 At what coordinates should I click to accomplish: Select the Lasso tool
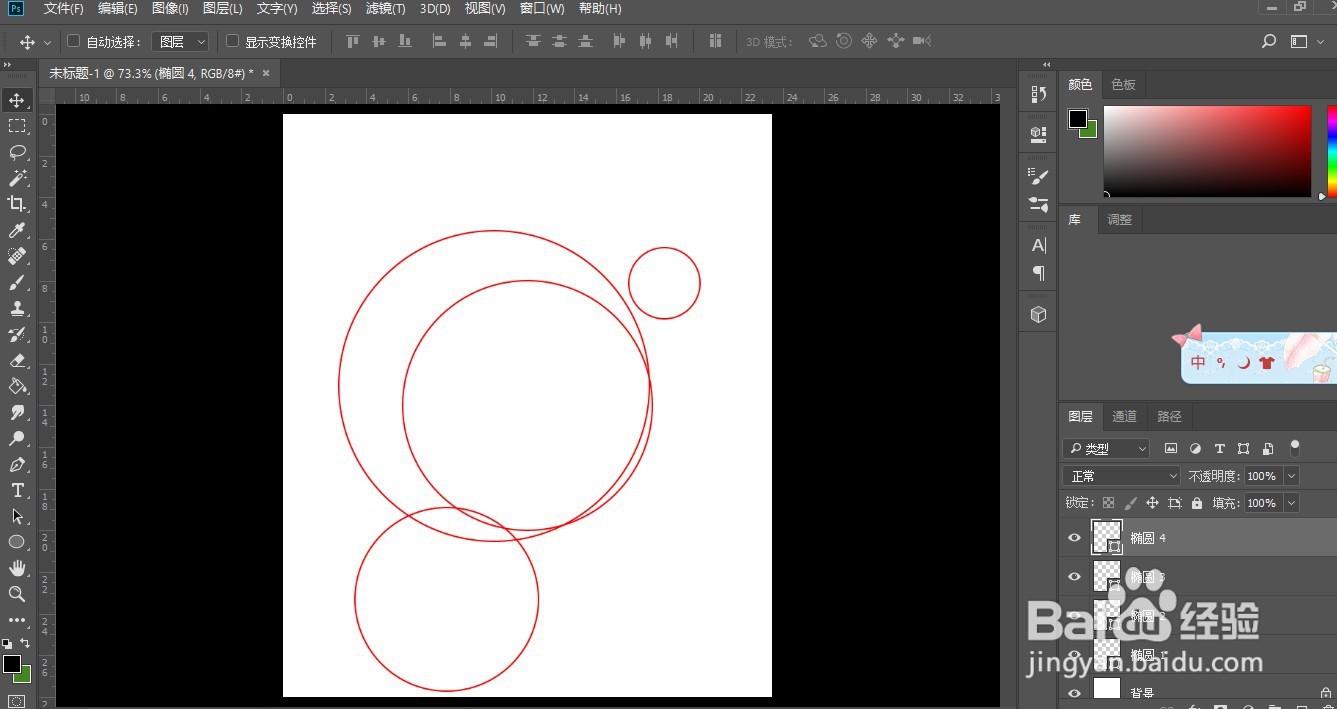pos(17,152)
